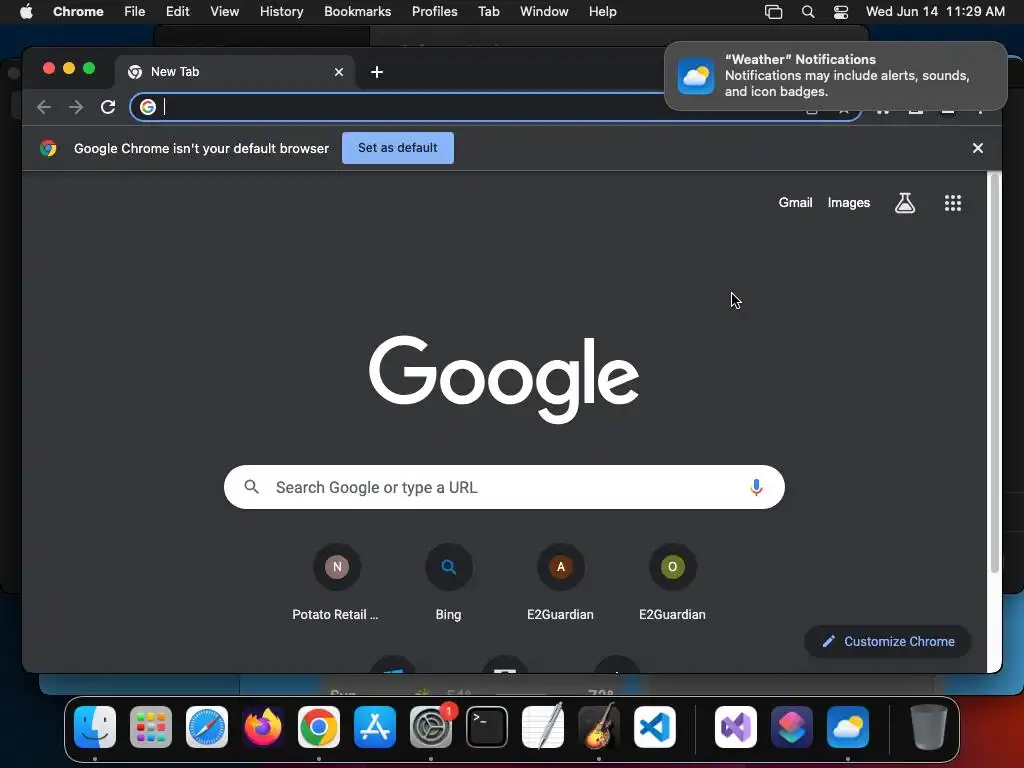Open Visual Studio Code from the Dock
Screen dimensions: 1024x768
654,727
